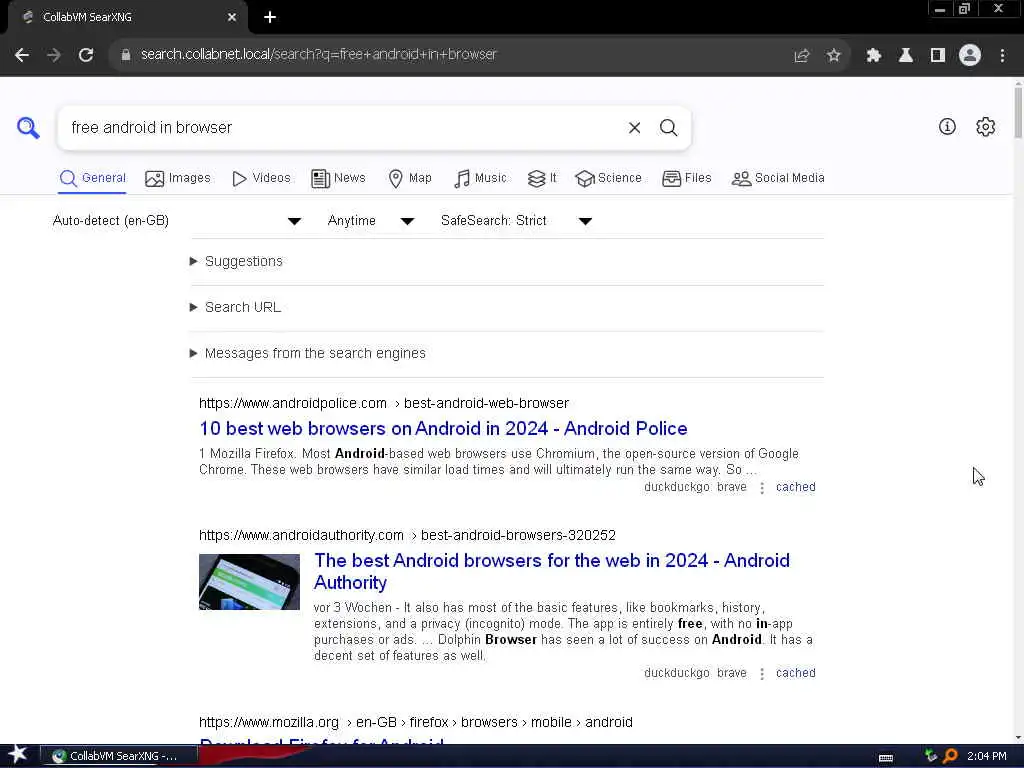Open the Anytime time range dropdown

(x=370, y=221)
